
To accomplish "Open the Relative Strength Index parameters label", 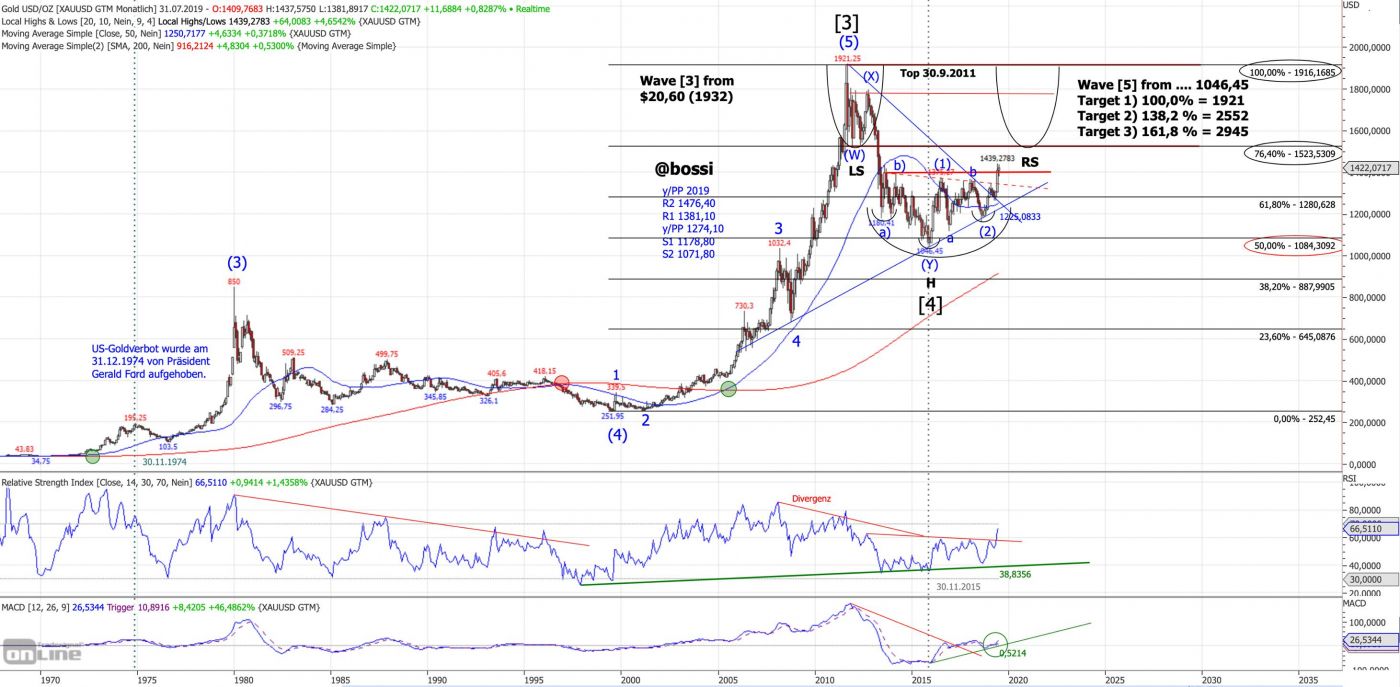I will [x=70, y=483].
